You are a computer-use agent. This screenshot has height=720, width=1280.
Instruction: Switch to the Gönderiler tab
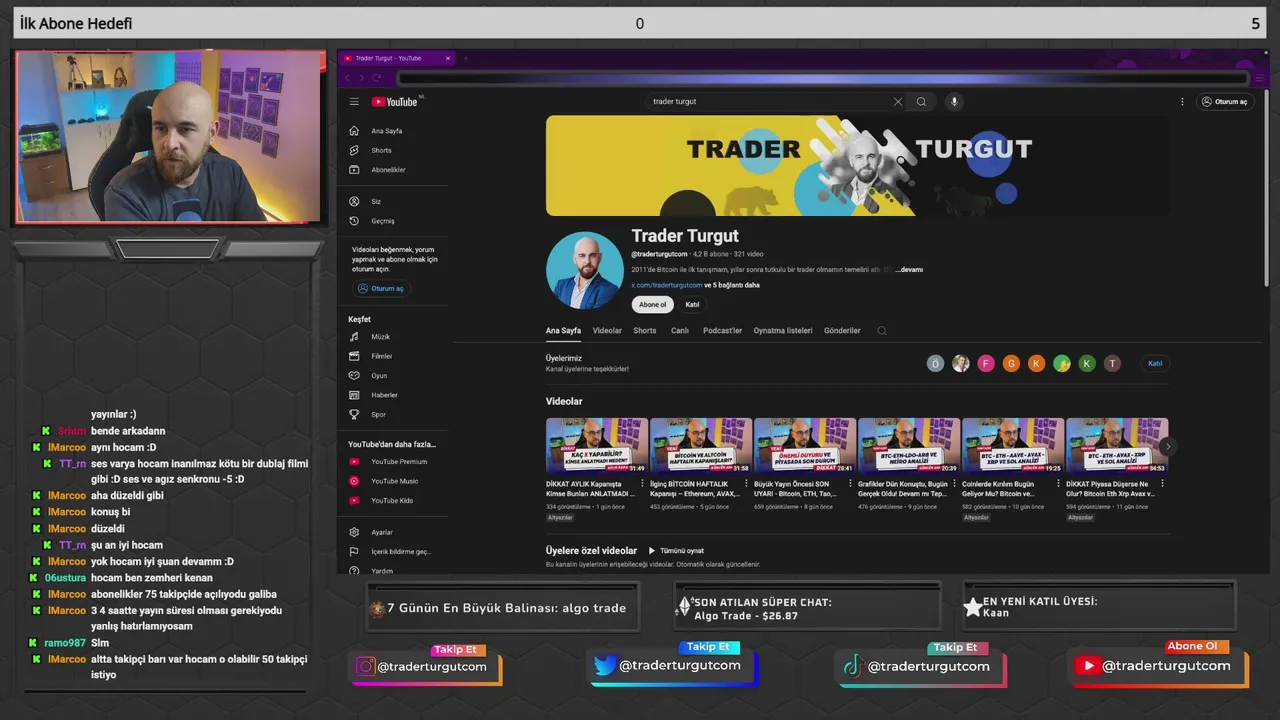842,331
